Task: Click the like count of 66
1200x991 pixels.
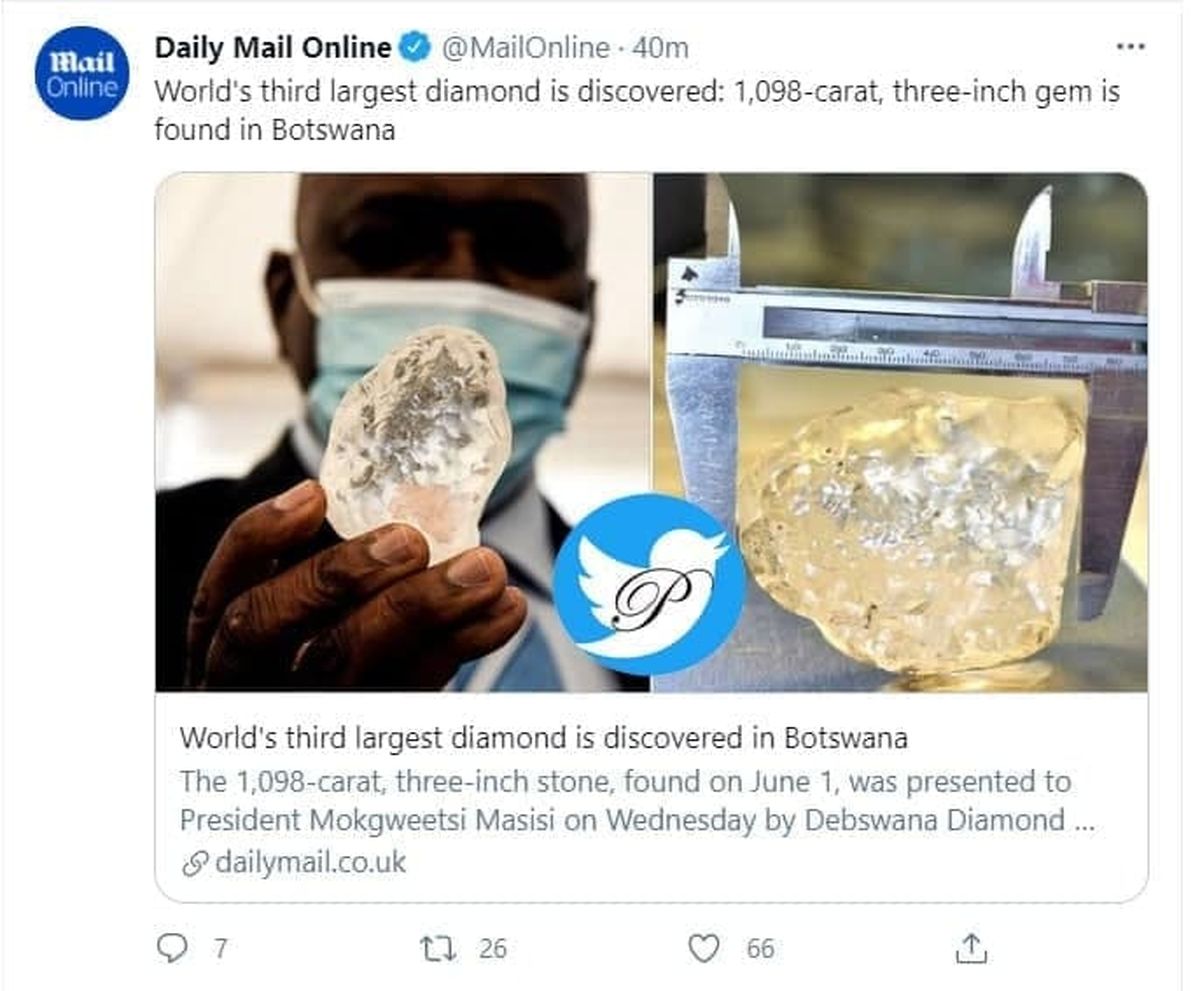Action: [x=760, y=948]
